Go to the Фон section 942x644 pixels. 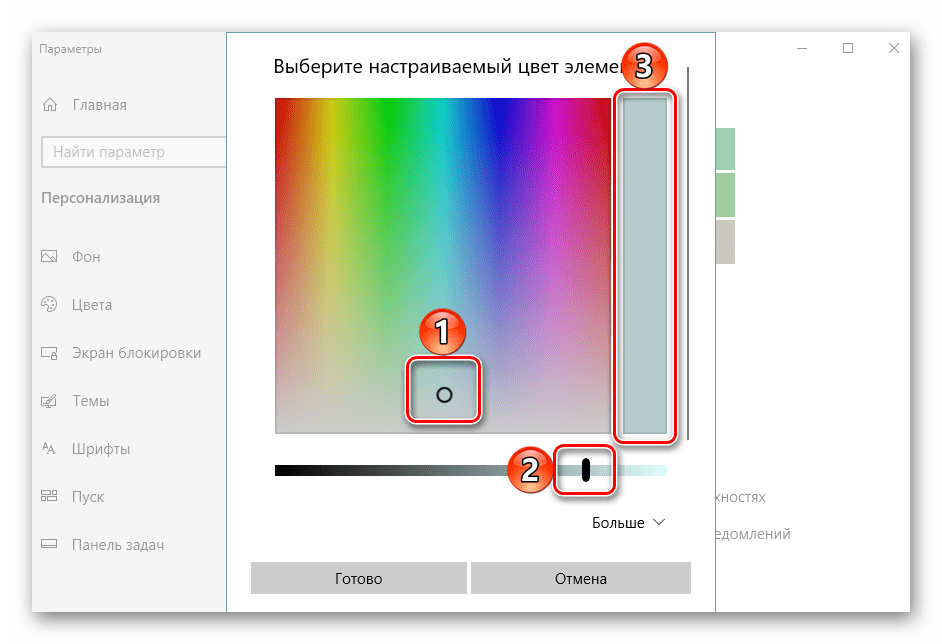pyautogui.click(x=87, y=257)
